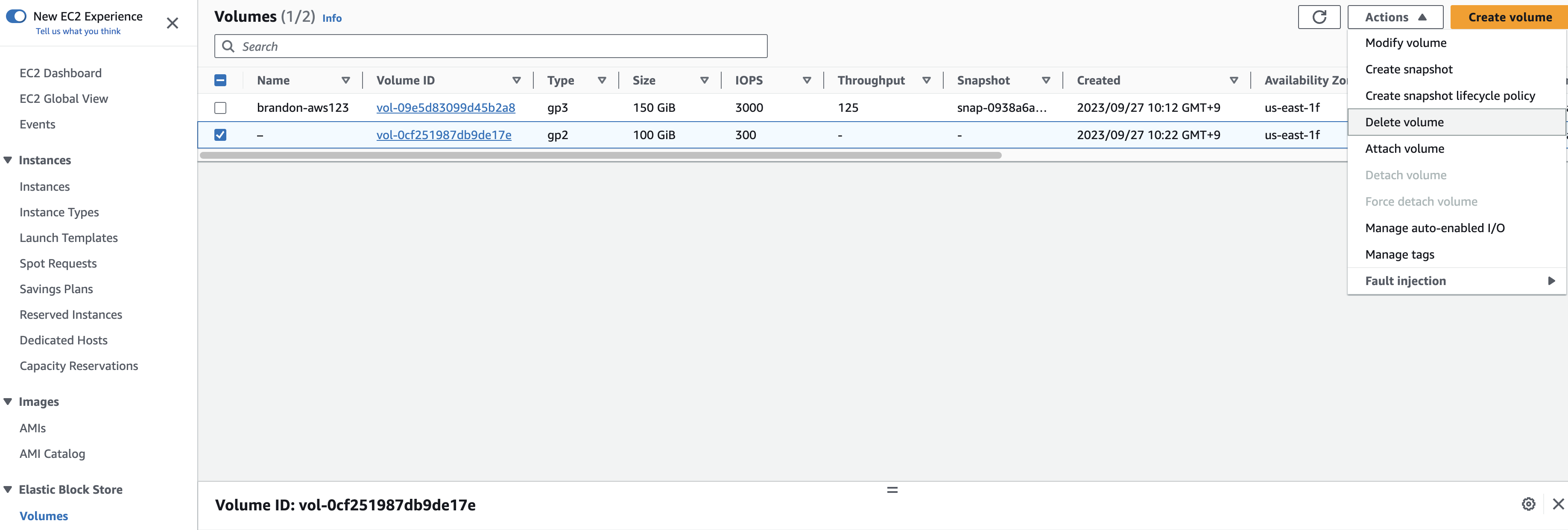Open Reserved Instances page
Viewport: 1568px width, 530px height.
(70, 315)
